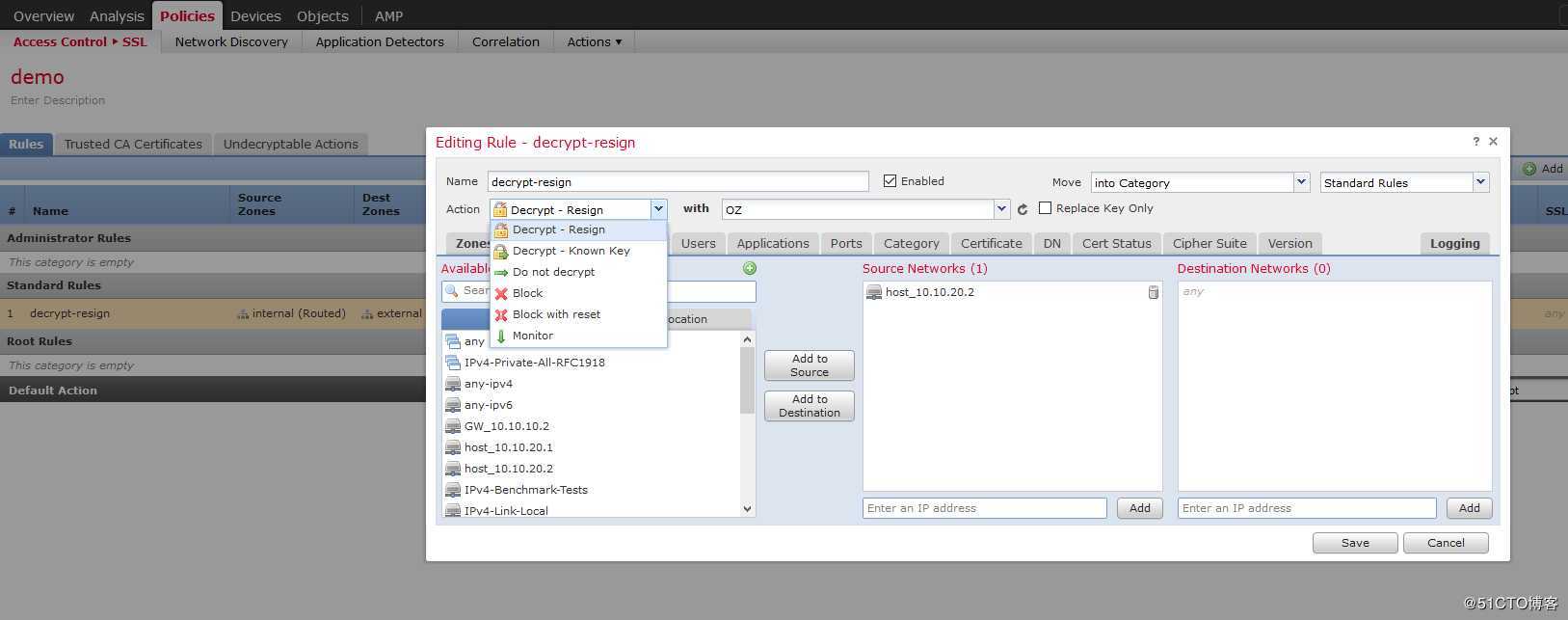Screen dimensions: 1568x620
Task: Open the Cert Status tab
Action: [x=1116, y=243]
